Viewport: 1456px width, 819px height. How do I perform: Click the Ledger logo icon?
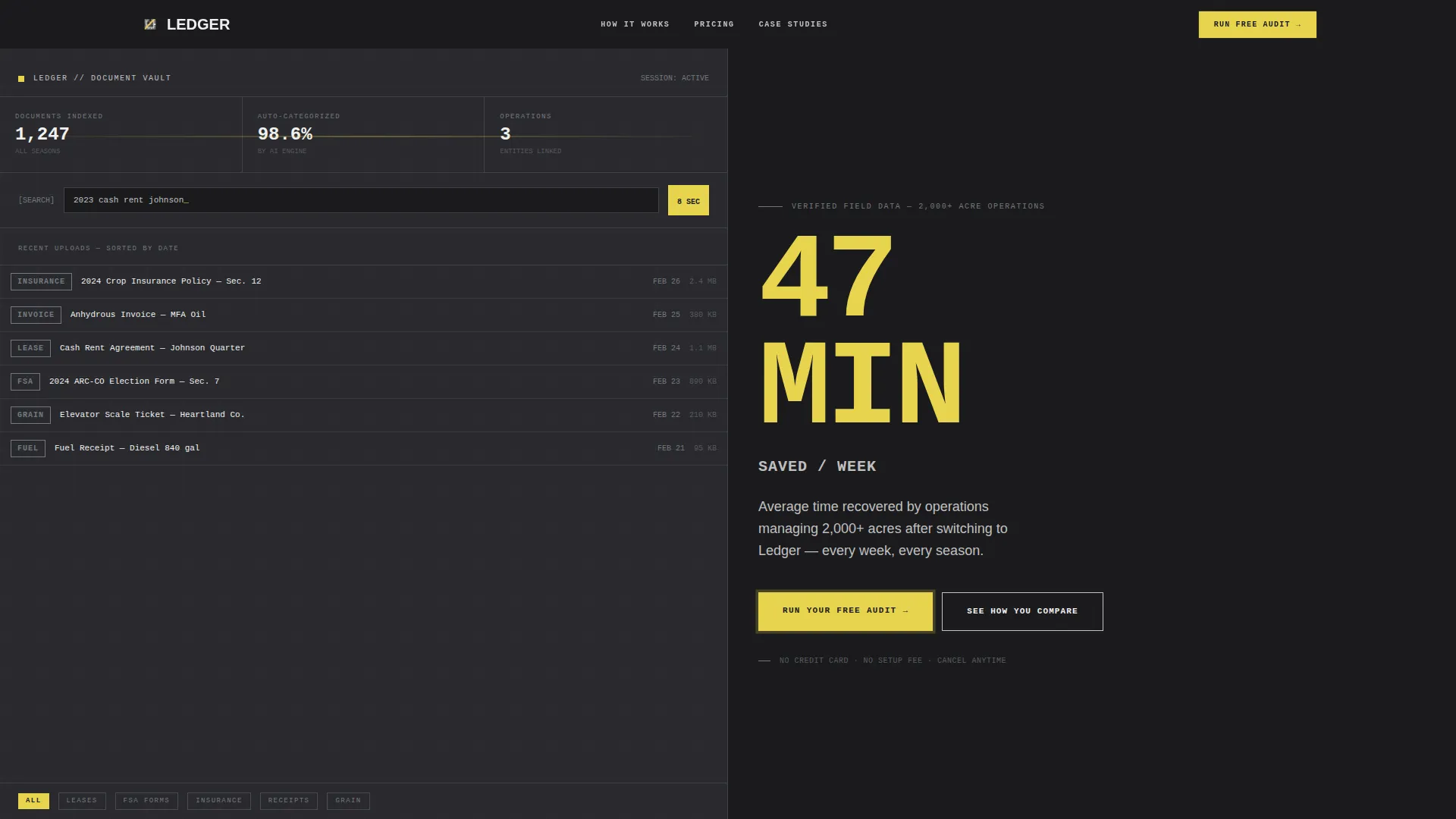tap(150, 24)
